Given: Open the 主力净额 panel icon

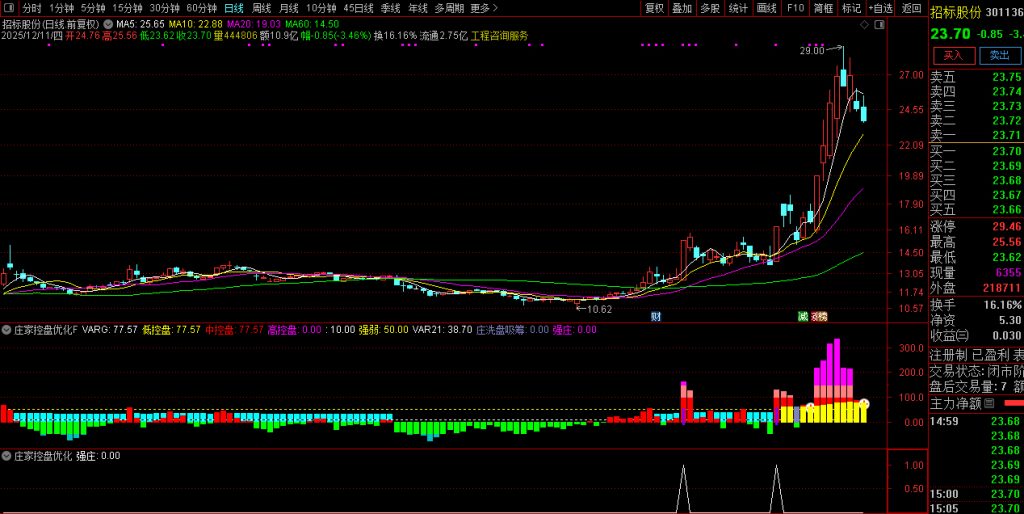Looking at the screenshot, I should [x=989, y=404].
